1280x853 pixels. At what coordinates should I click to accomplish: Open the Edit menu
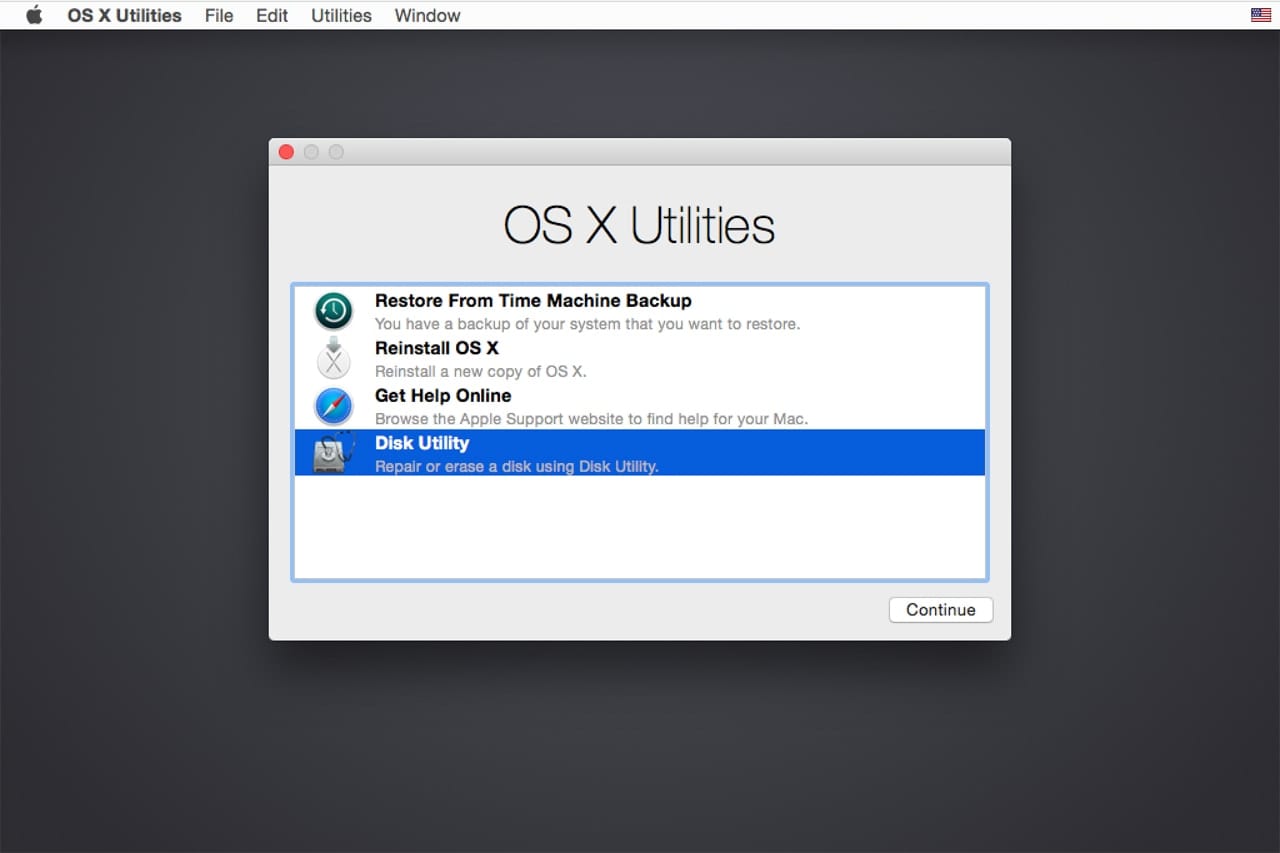click(x=271, y=15)
